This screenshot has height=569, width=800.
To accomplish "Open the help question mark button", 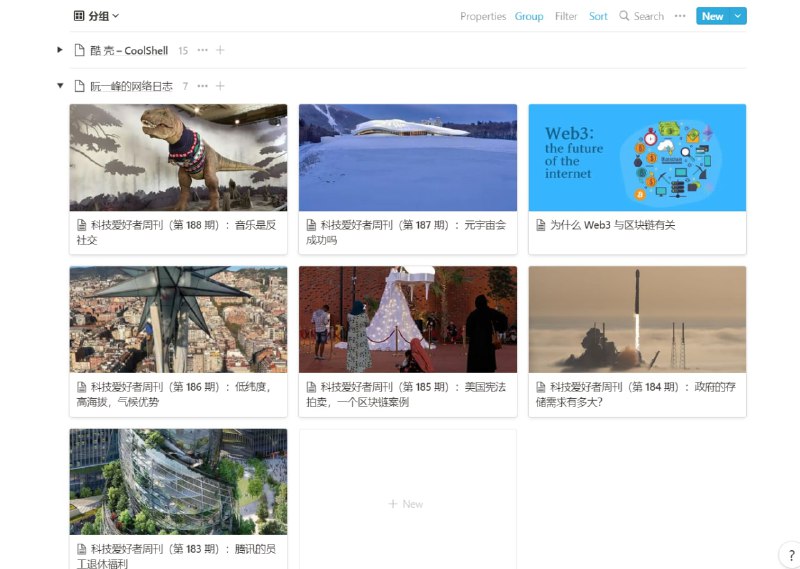I will point(791,556).
